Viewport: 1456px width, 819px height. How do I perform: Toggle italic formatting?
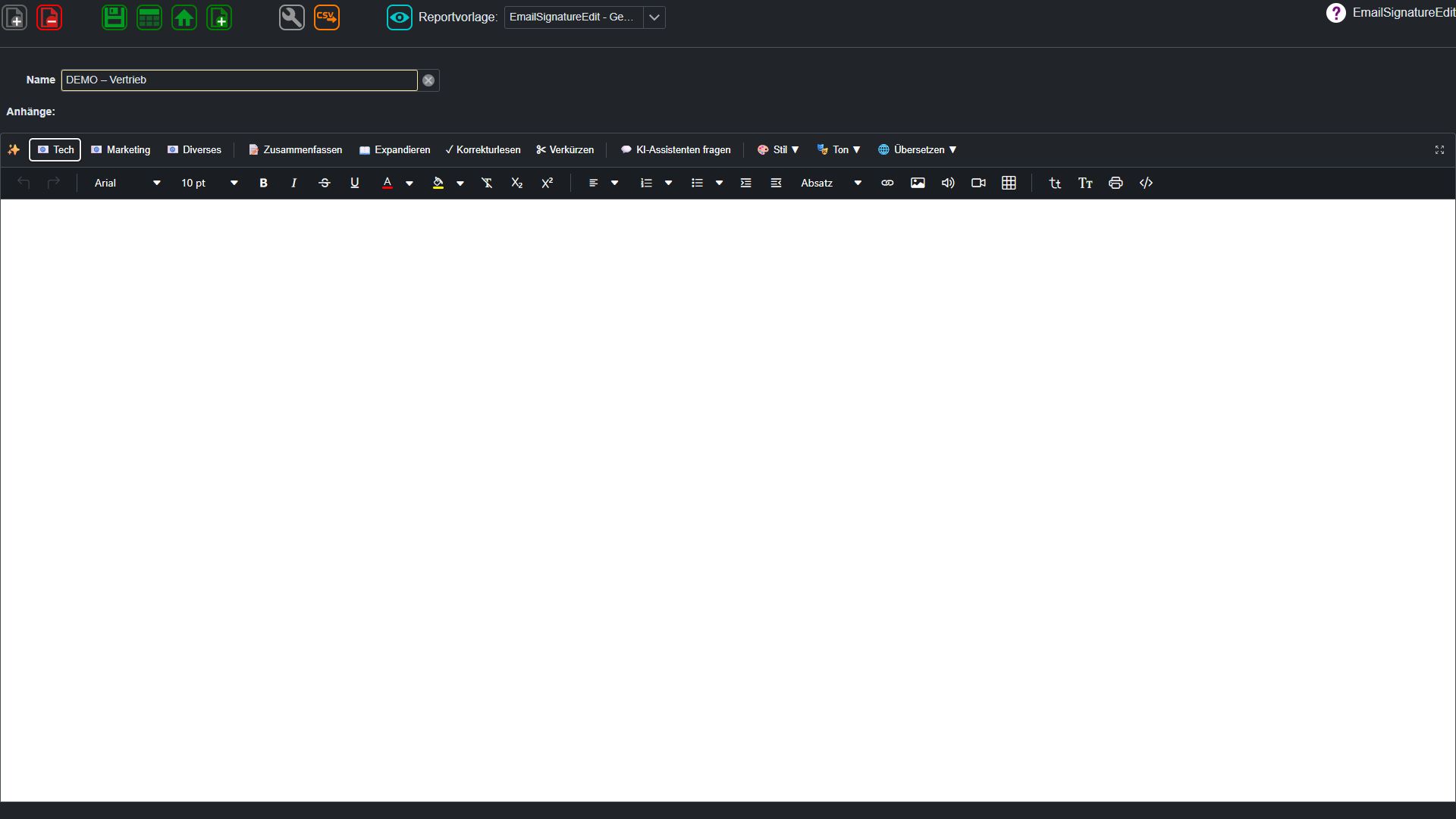click(293, 183)
